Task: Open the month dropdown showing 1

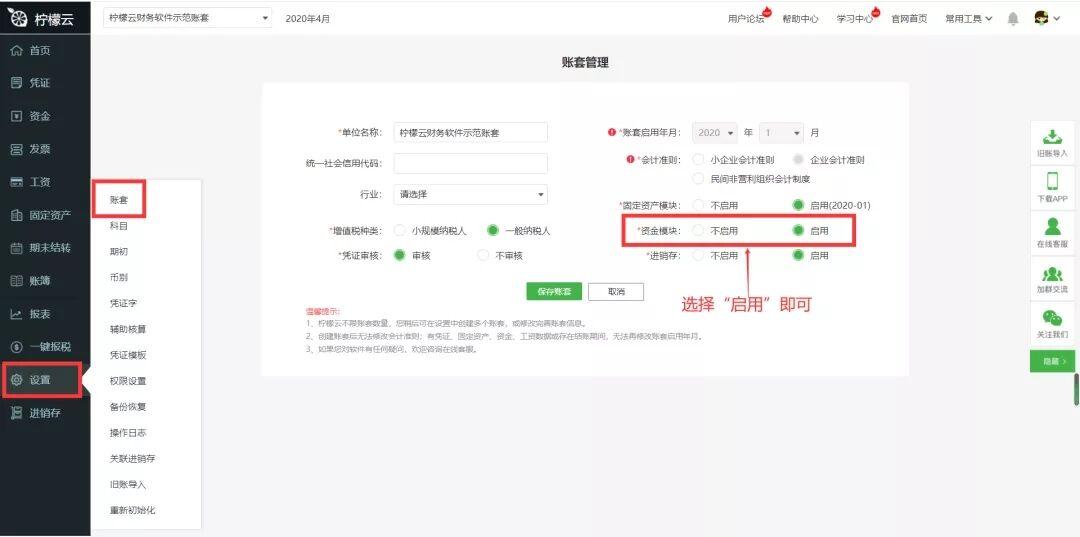Action: coord(781,132)
